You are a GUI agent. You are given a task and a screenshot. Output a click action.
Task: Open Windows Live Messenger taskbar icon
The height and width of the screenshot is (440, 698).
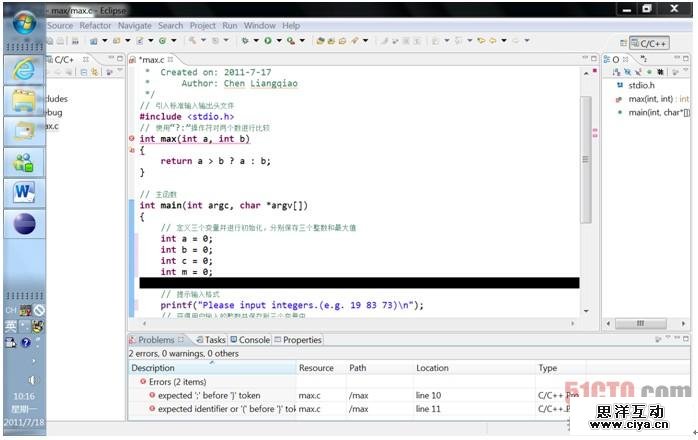pyautogui.click(x=22, y=161)
